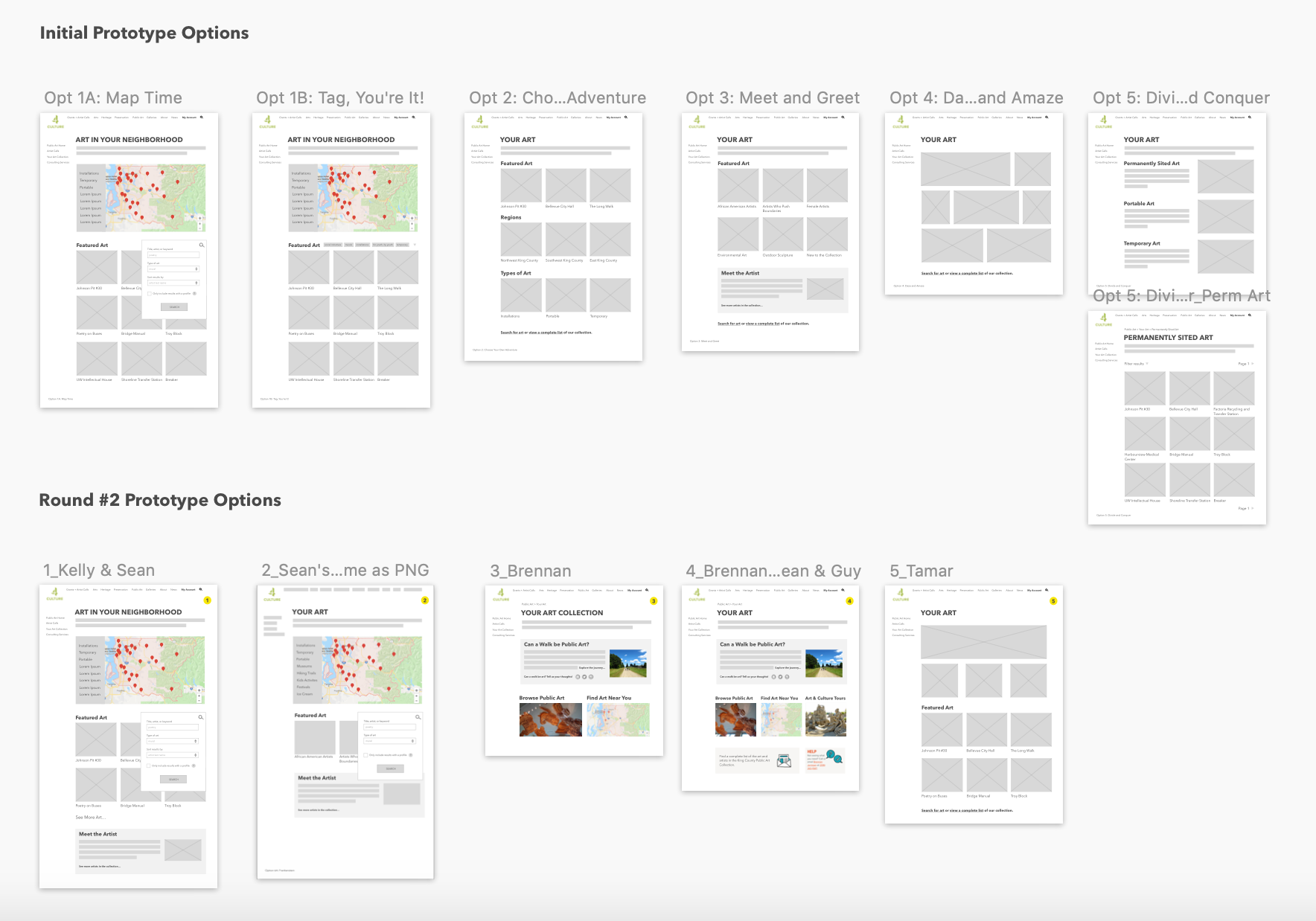The height and width of the screenshot is (921, 1316).
Task: Click the 'Round #2 Prototype Options' heading
Action: tap(160, 500)
